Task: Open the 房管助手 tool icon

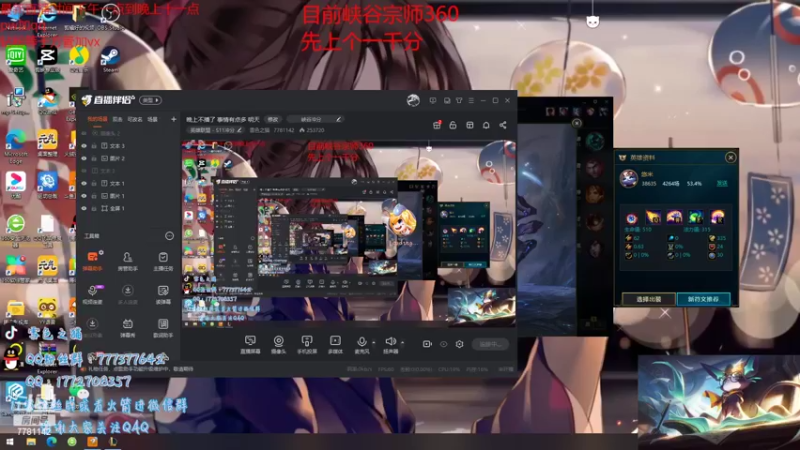Action: point(128,261)
